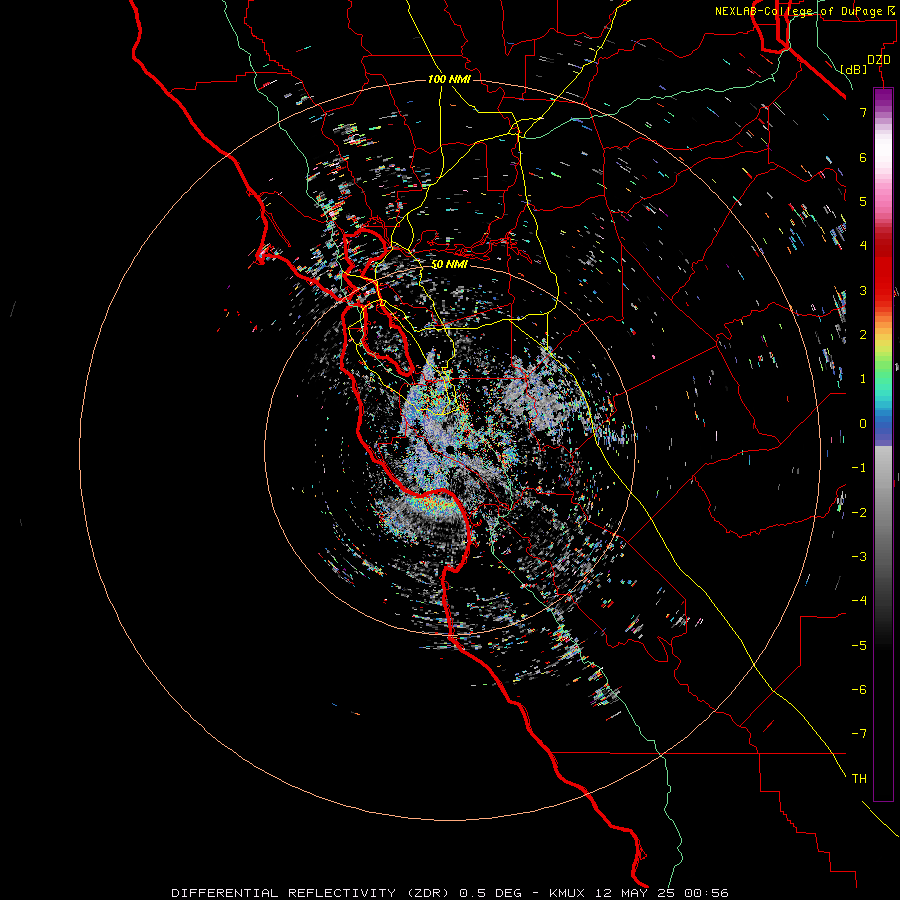900x900 pixels.
Task: Click the -2 dB legend tick label
Action: coord(859,513)
